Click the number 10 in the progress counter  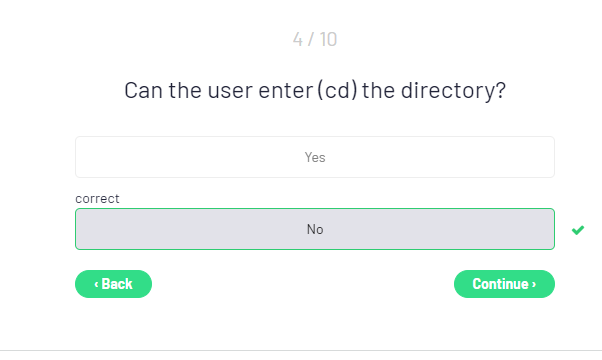coord(328,39)
